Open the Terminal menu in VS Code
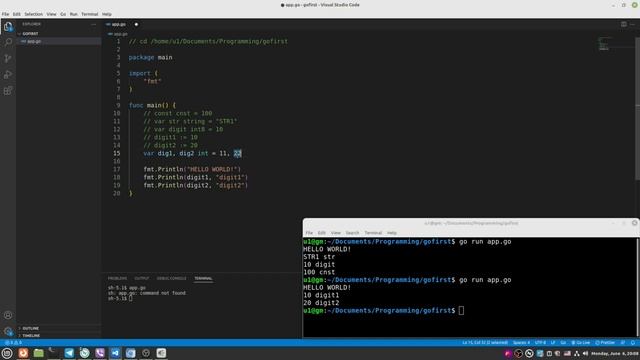 [x=89, y=14]
